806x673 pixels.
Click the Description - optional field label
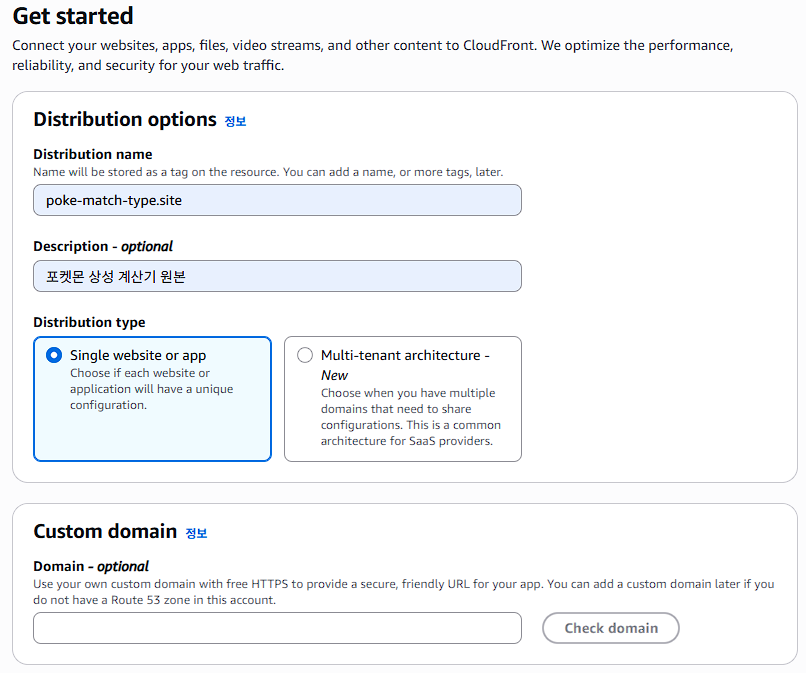(x=103, y=246)
